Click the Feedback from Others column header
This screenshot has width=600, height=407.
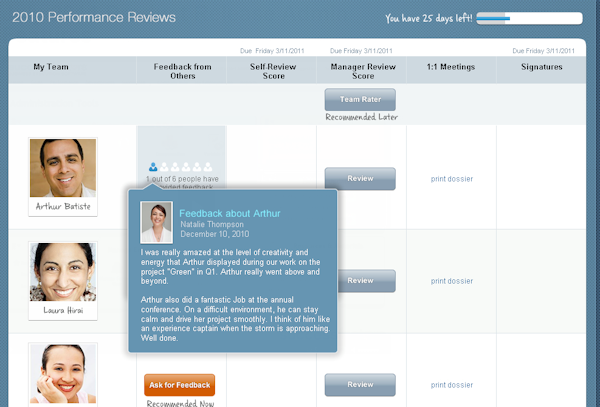pyautogui.click(x=183, y=71)
